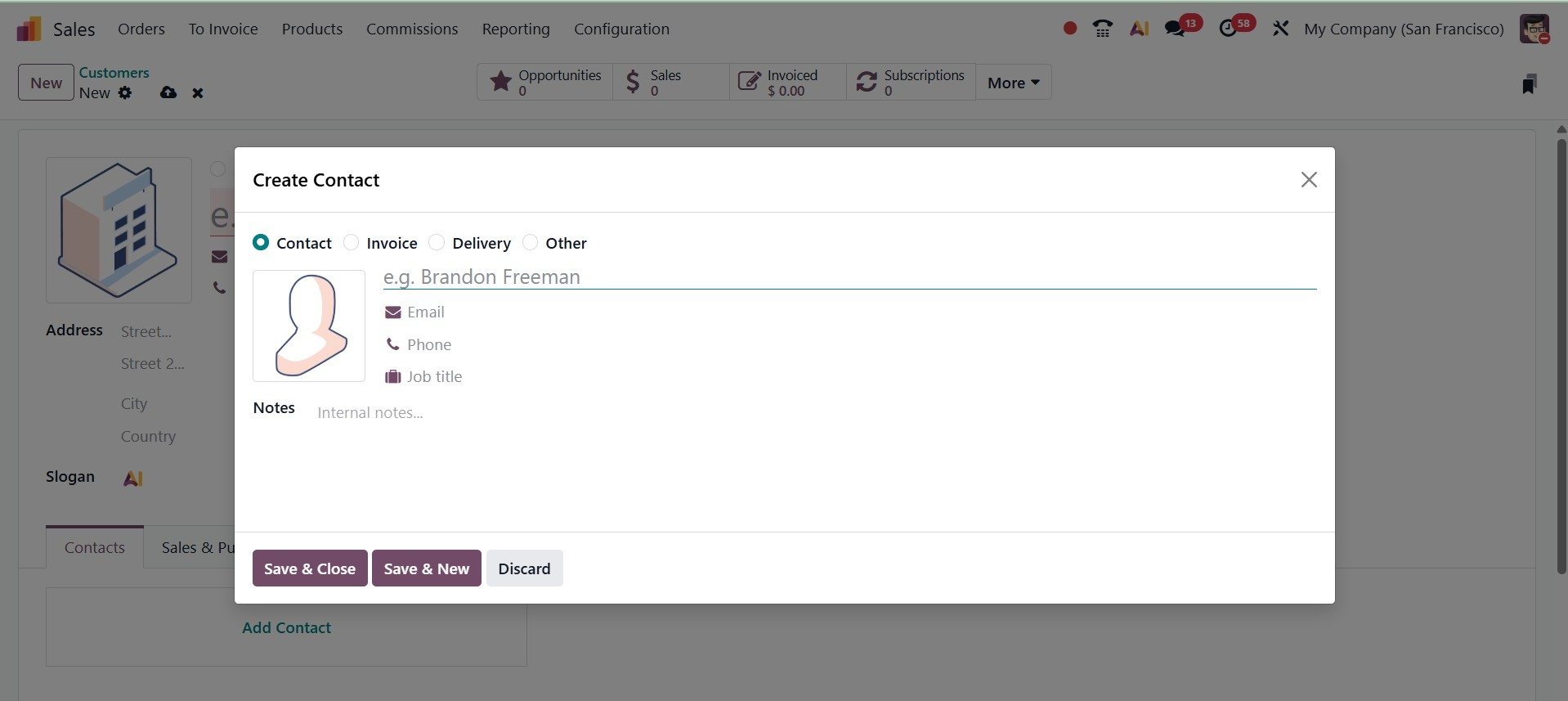
Task: Click the New record button
Action: click(47, 83)
